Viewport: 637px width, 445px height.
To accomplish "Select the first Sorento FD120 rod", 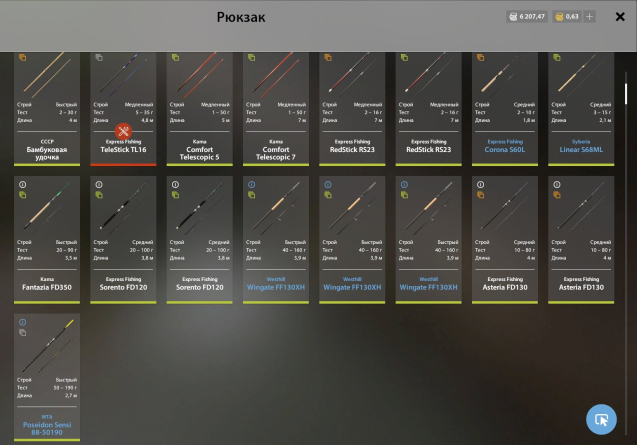I will [x=123, y=240].
